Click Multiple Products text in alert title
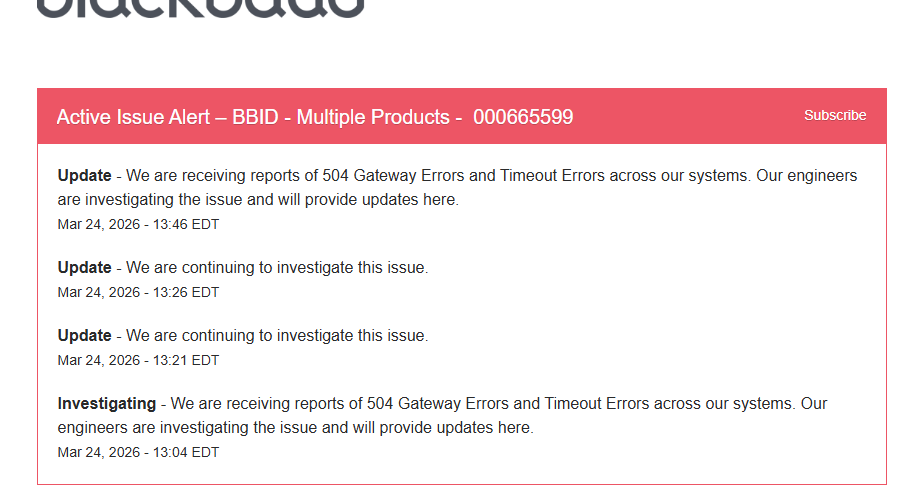Viewport: 919px width, 499px height. point(373,117)
